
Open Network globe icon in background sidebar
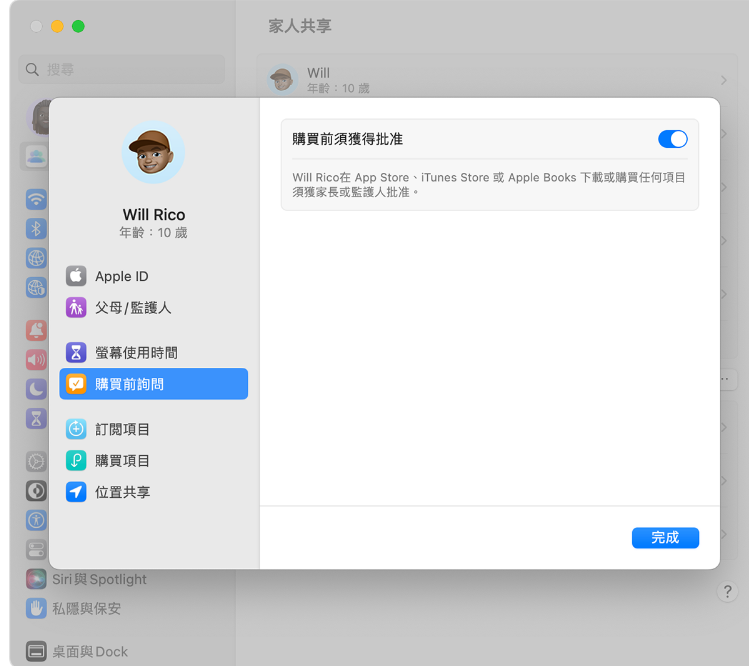[x=36, y=258]
